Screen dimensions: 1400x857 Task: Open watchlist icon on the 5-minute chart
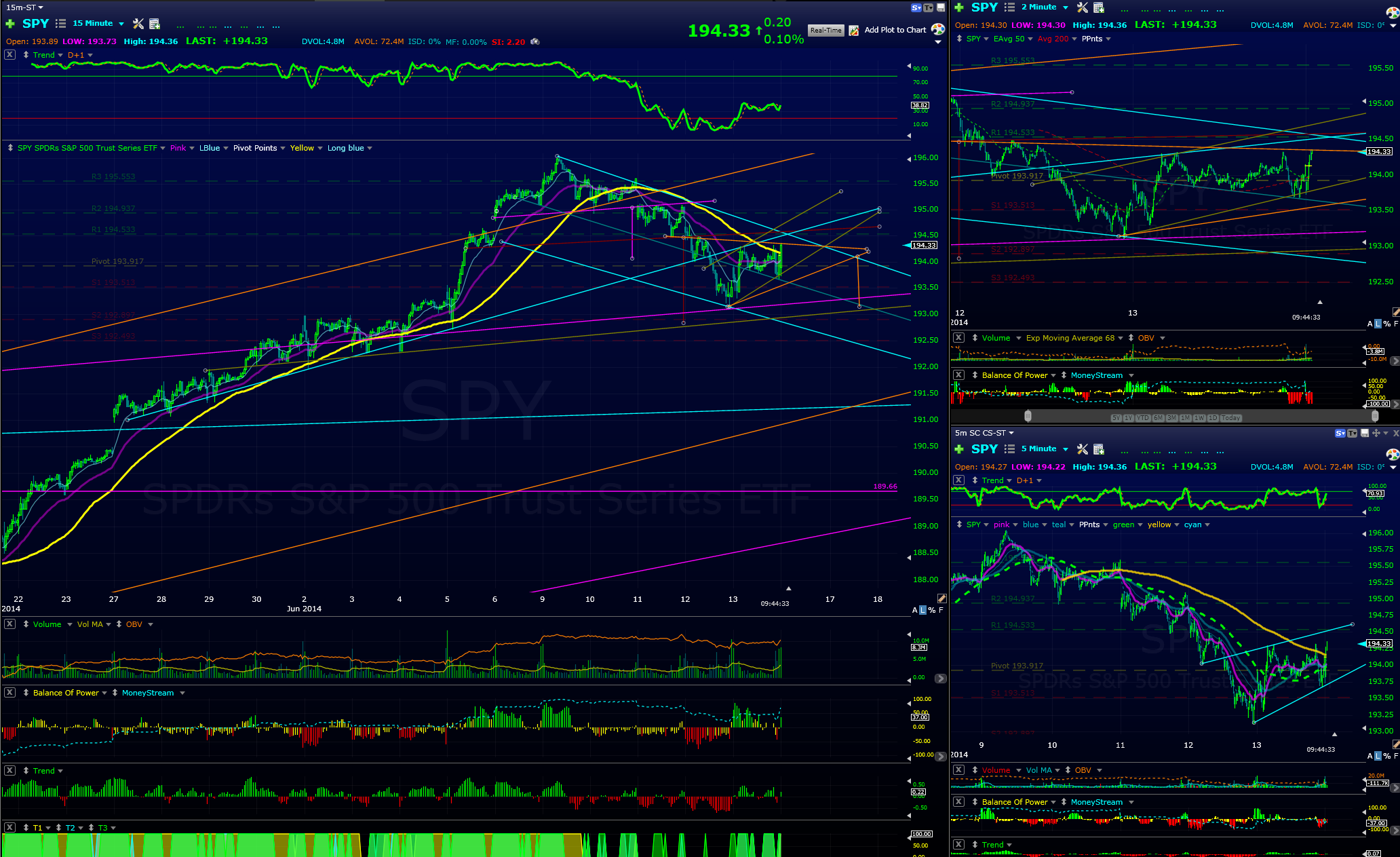[1009, 449]
